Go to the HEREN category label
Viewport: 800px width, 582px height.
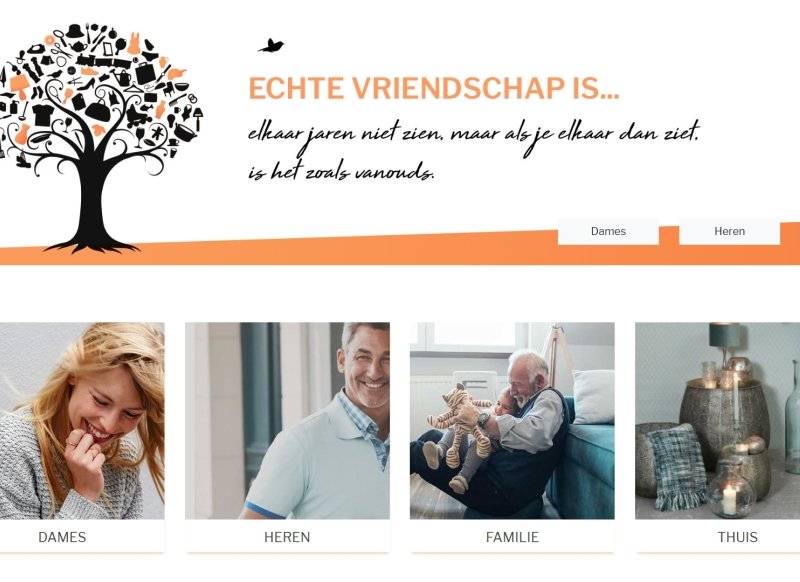tap(287, 537)
